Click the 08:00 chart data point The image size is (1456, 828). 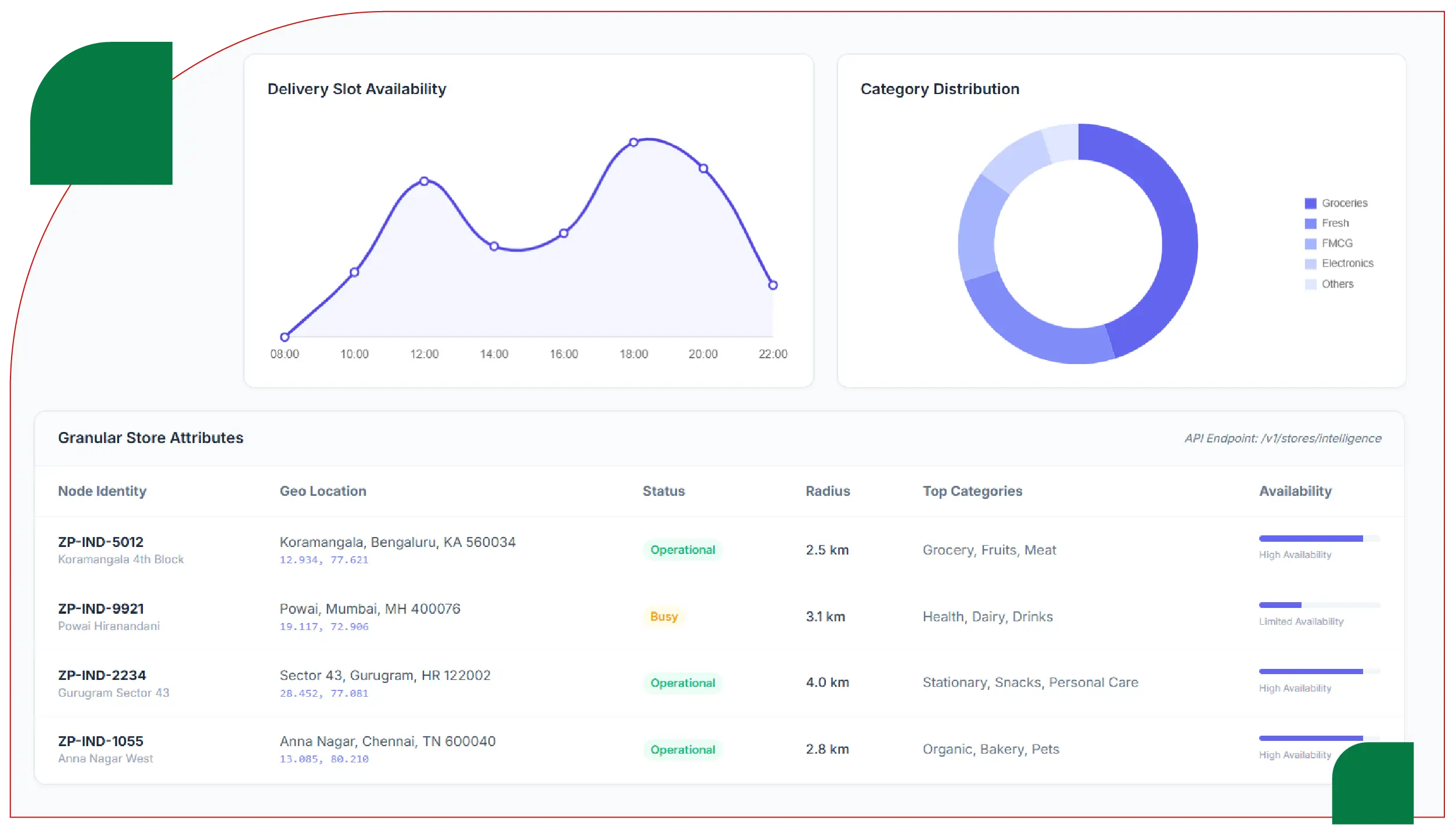285,337
